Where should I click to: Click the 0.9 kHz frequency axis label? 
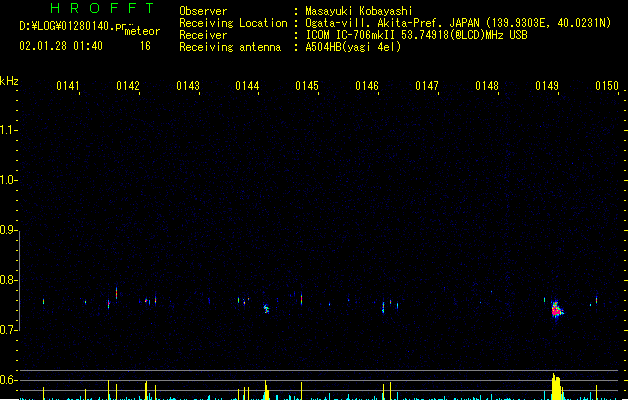click(x=7, y=230)
